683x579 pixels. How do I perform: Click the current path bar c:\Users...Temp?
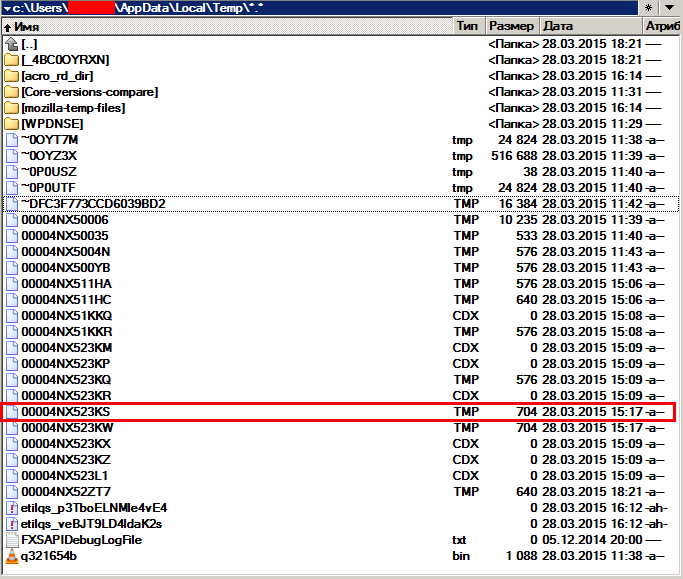tap(320, 8)
